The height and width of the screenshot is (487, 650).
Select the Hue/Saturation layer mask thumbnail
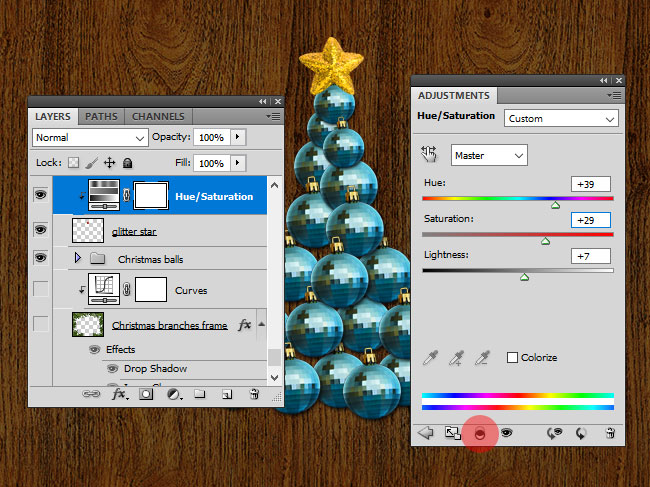click(151, 195)
